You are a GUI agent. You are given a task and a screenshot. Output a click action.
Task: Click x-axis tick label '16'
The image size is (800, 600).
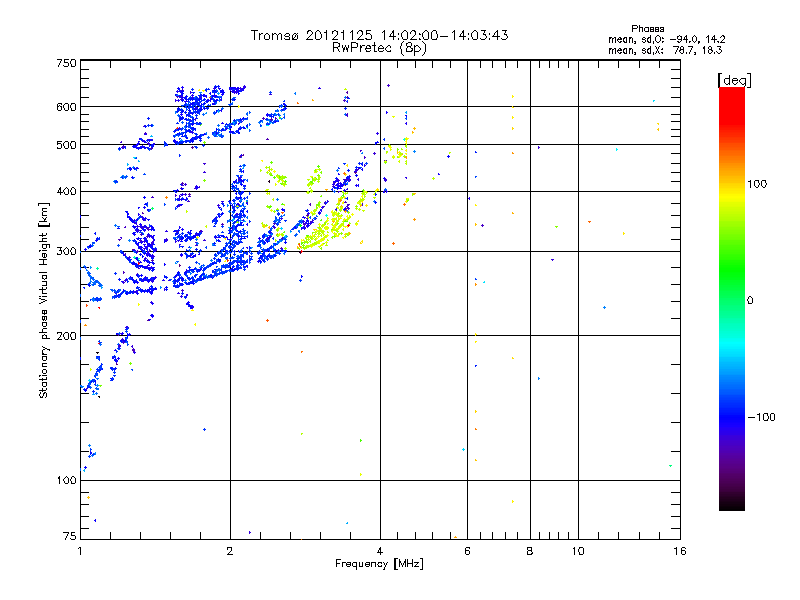click(x=680, y=551)
